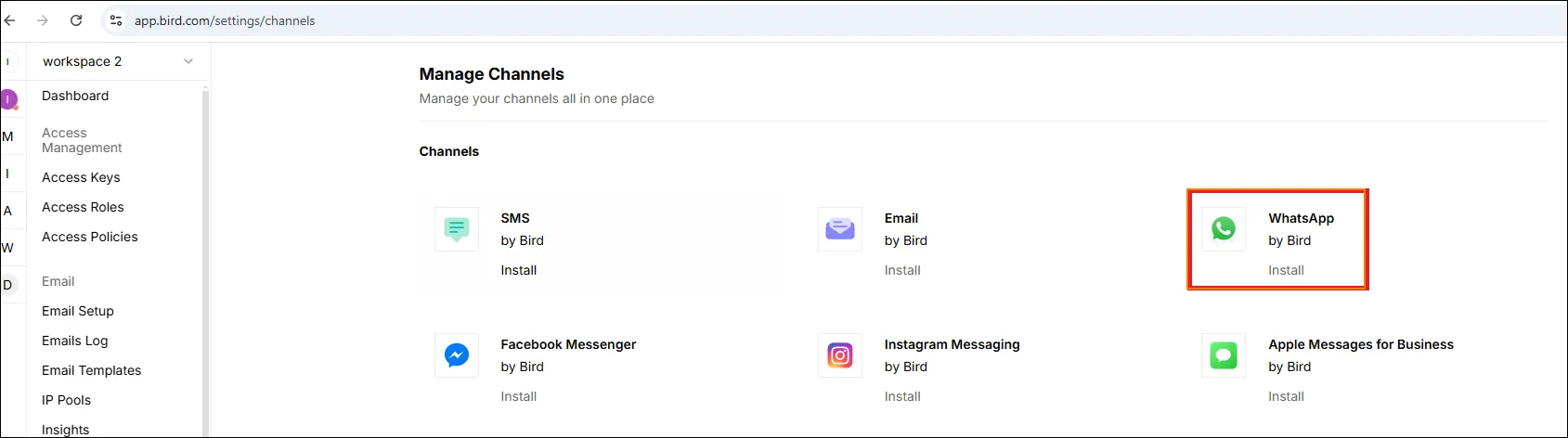
Task: Click the Apple Messages for Business icon
Action: point(1224,355)
